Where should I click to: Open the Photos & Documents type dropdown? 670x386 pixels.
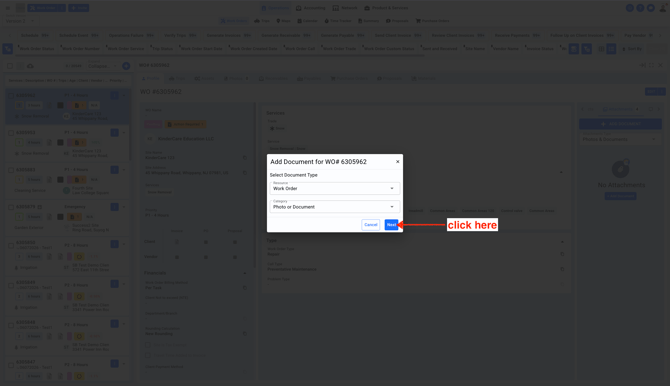pos(619,139)
